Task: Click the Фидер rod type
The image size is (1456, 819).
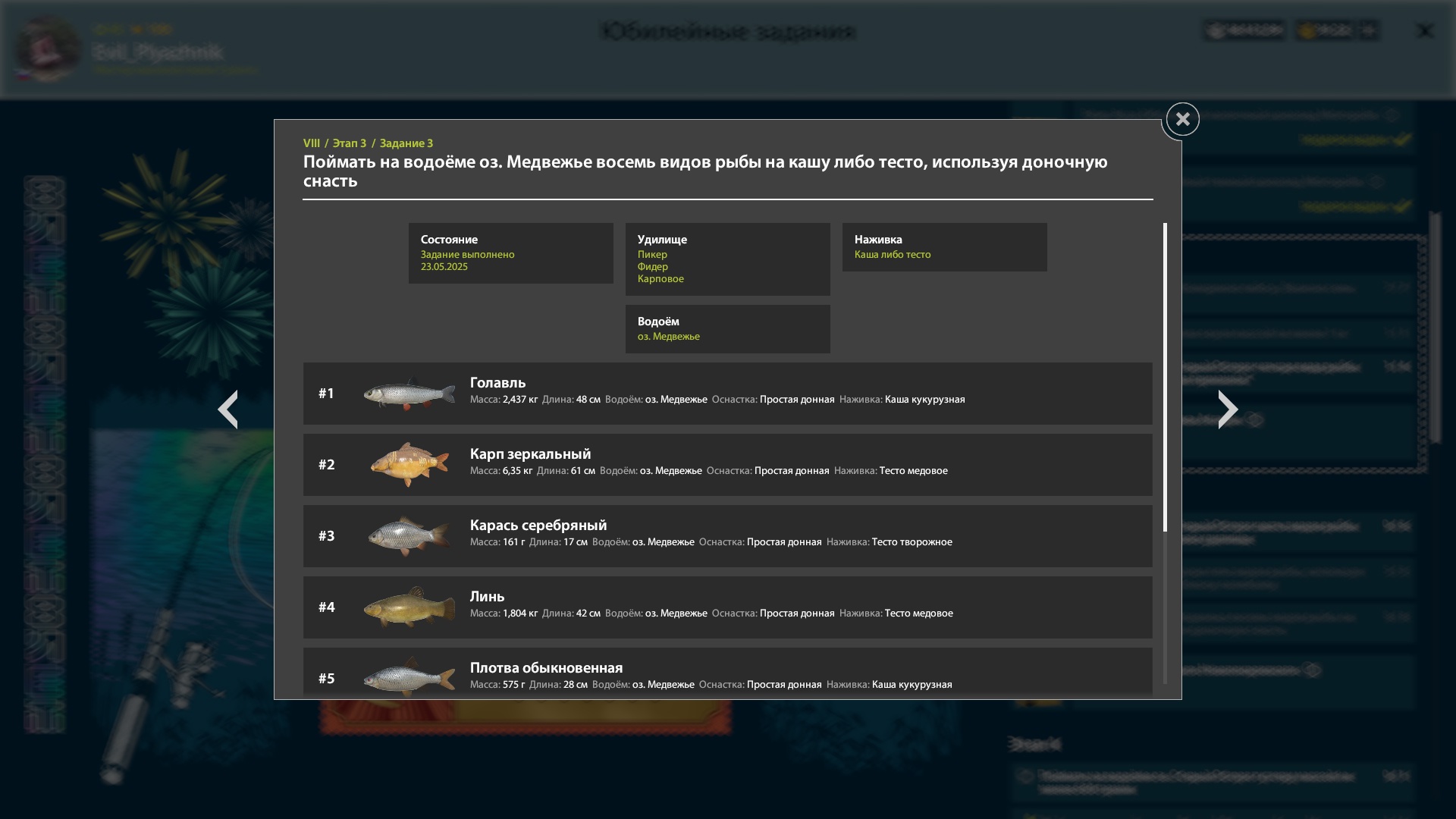Action: 653,267
